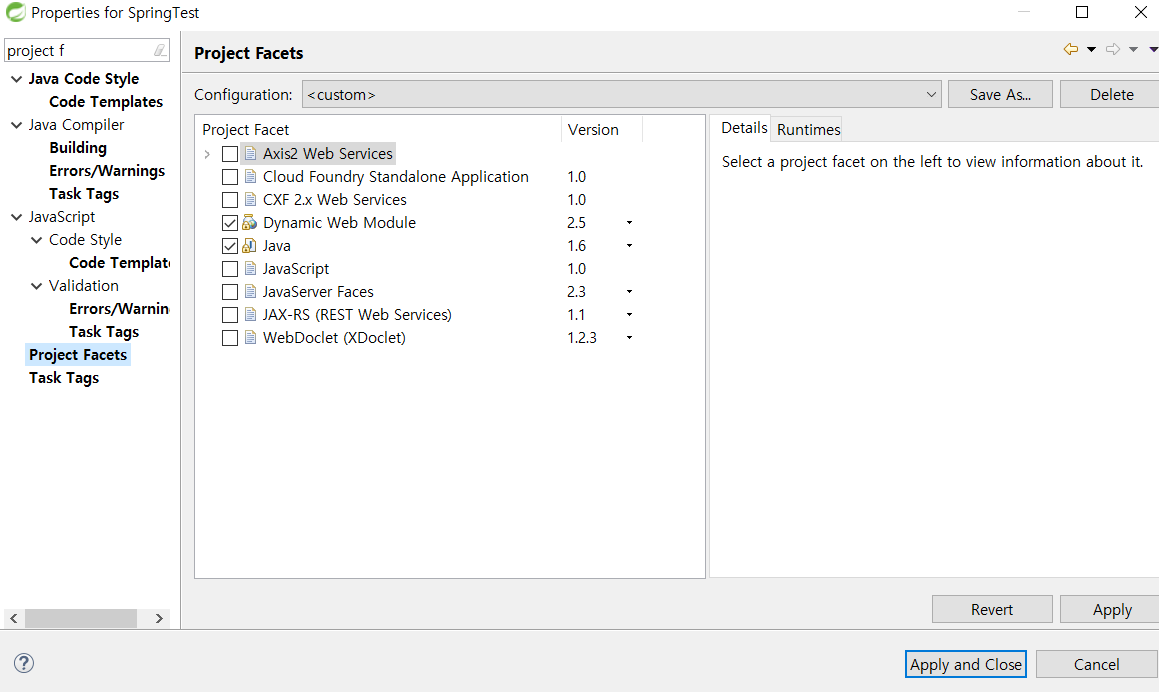Click the Axis2 Web Services facet icon
Screen dimensions: 1159x692
[x=251, y=154]
